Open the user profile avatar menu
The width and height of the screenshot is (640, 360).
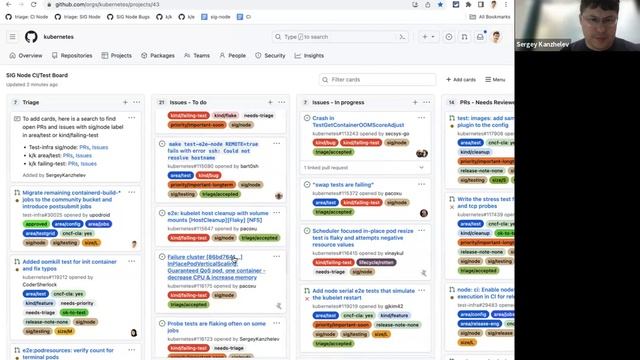click(x=496, y=37)
